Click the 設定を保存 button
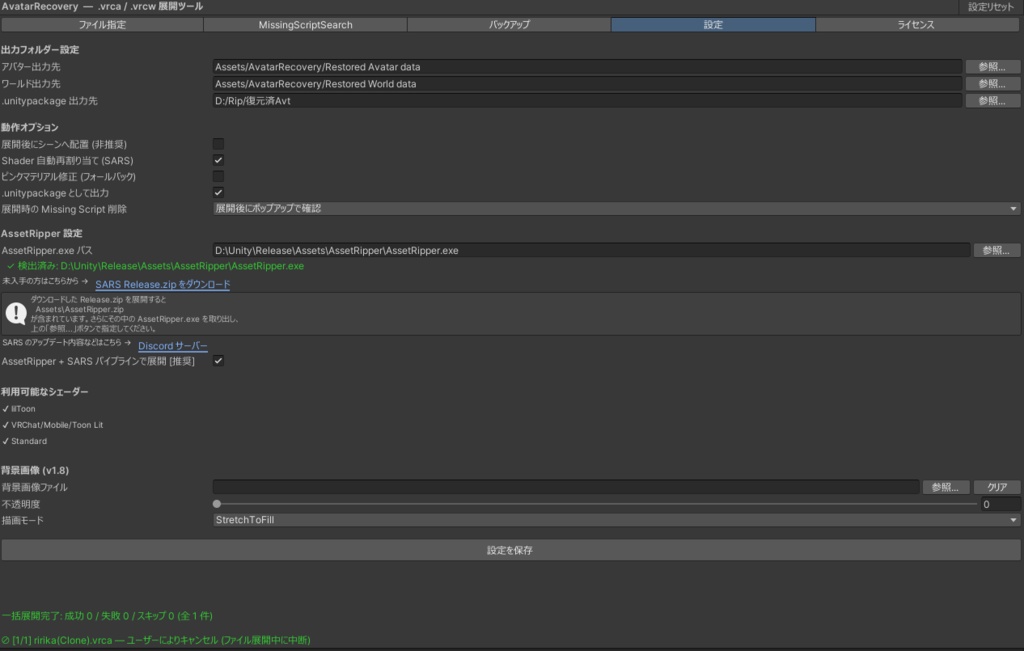This screenshot has width=1024, height=651. (510, 550)
